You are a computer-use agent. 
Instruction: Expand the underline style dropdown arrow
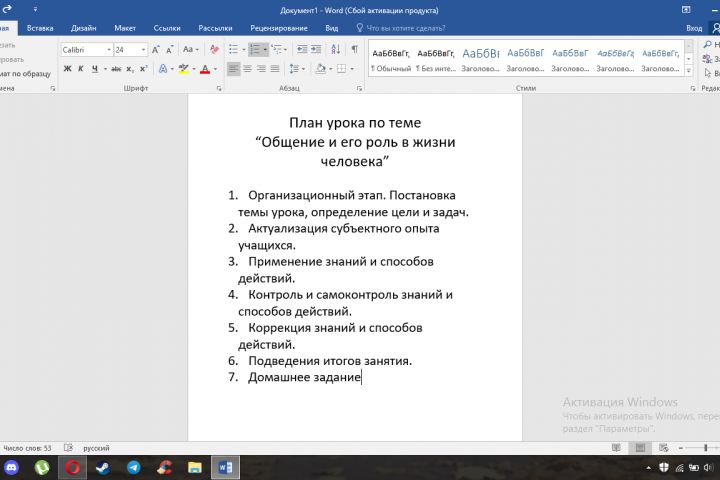tap(105, 69)
